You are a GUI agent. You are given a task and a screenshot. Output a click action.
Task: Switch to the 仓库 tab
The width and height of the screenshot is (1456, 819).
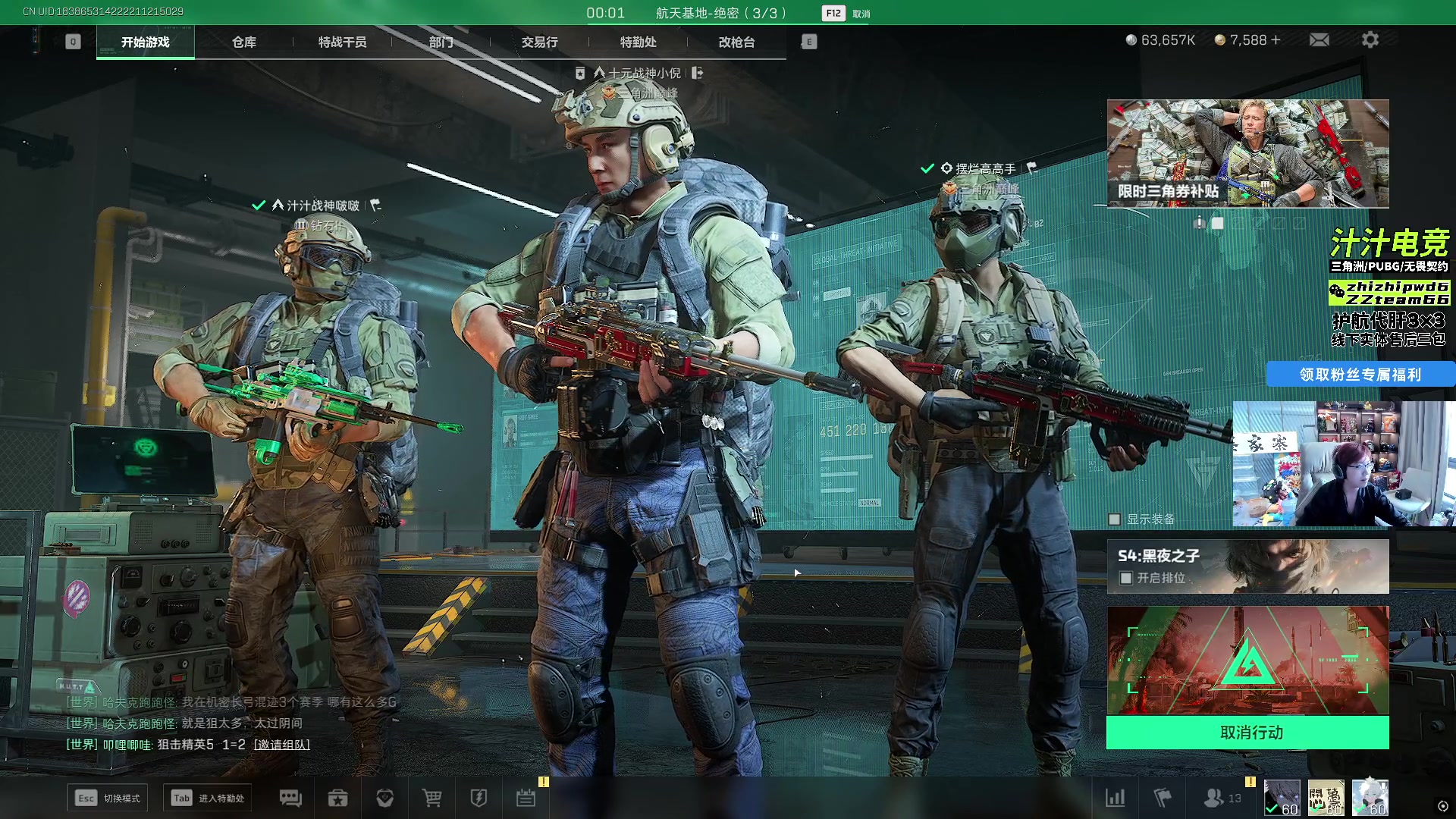243,42
